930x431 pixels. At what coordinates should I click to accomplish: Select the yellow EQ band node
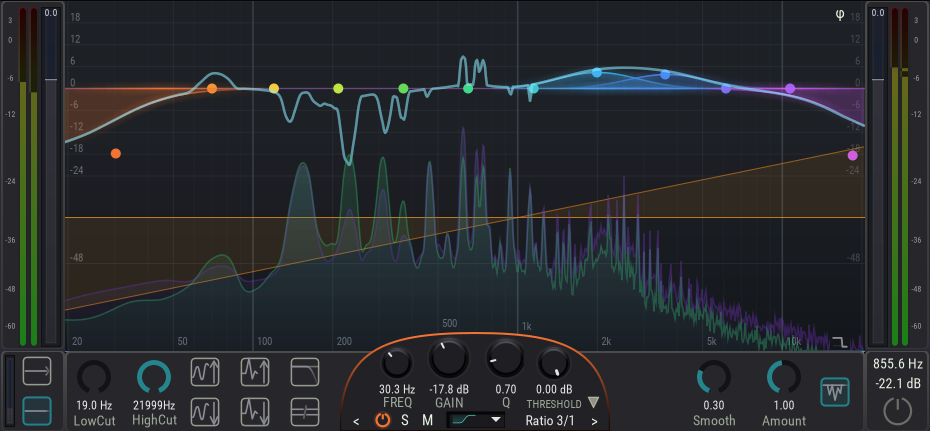pyautogui.click(x=273, y=88)
